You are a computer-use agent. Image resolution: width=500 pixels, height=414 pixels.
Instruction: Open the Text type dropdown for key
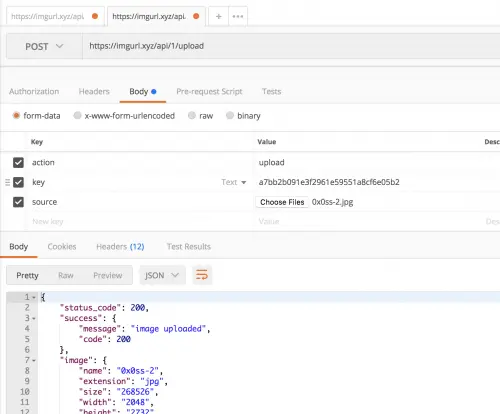(234, 182)
